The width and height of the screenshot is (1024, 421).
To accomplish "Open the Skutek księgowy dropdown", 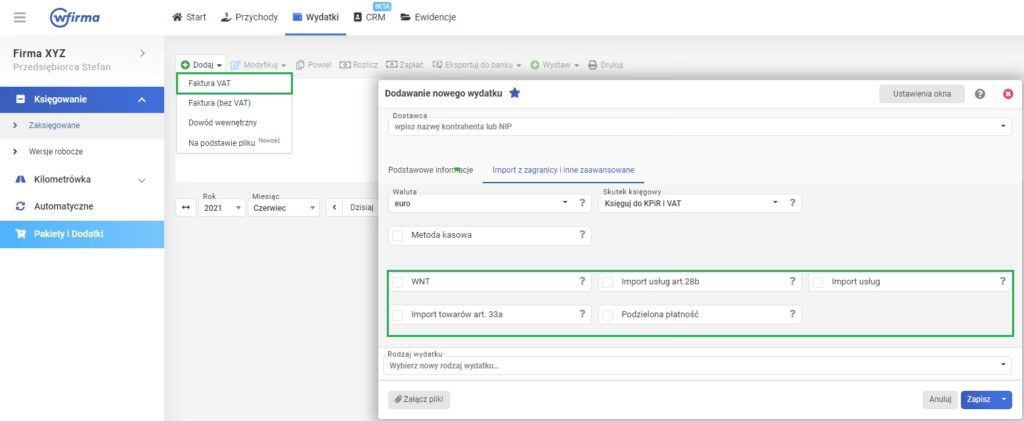I will [690, 203].
